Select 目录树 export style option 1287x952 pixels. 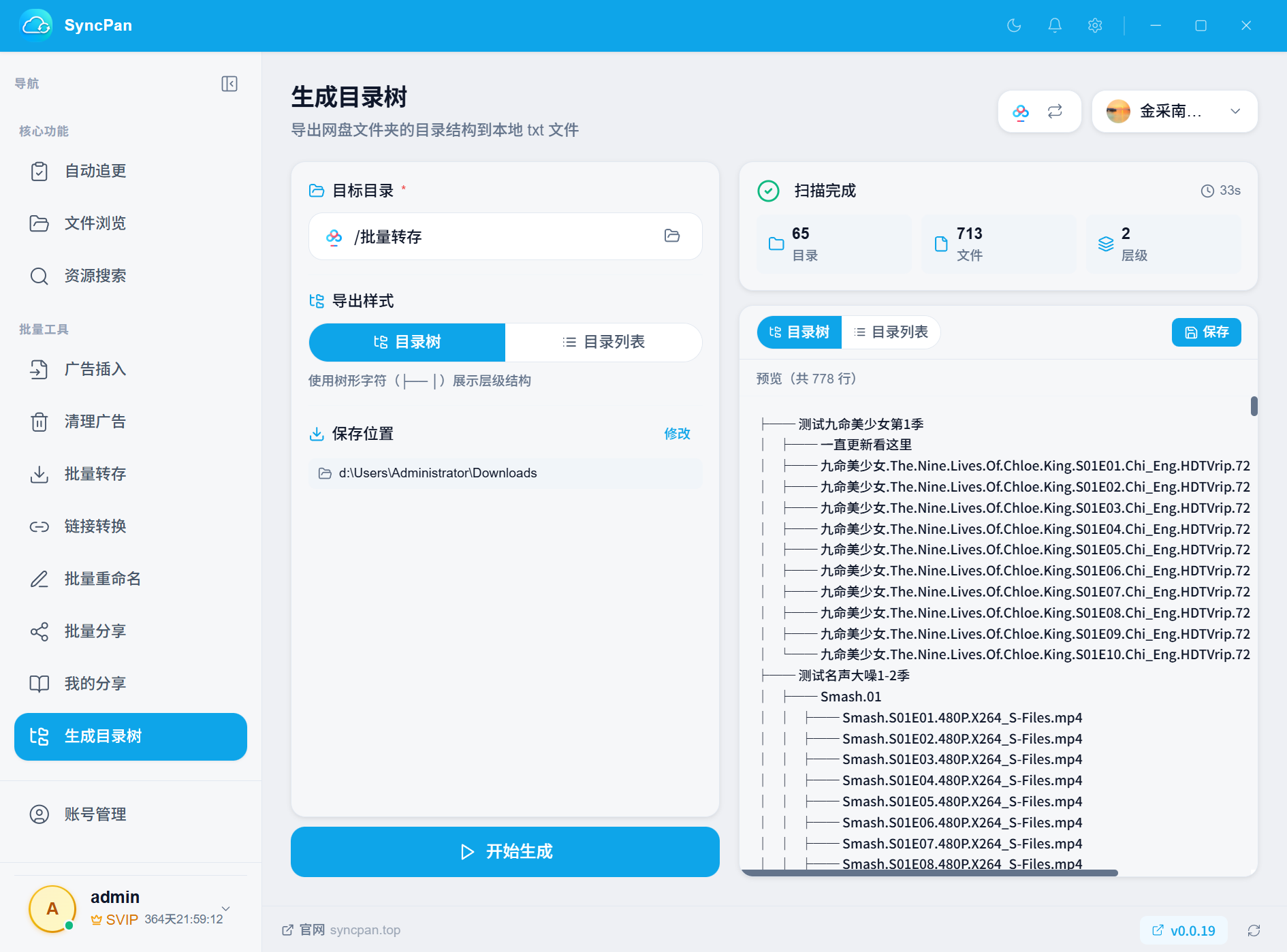[407, 342]
